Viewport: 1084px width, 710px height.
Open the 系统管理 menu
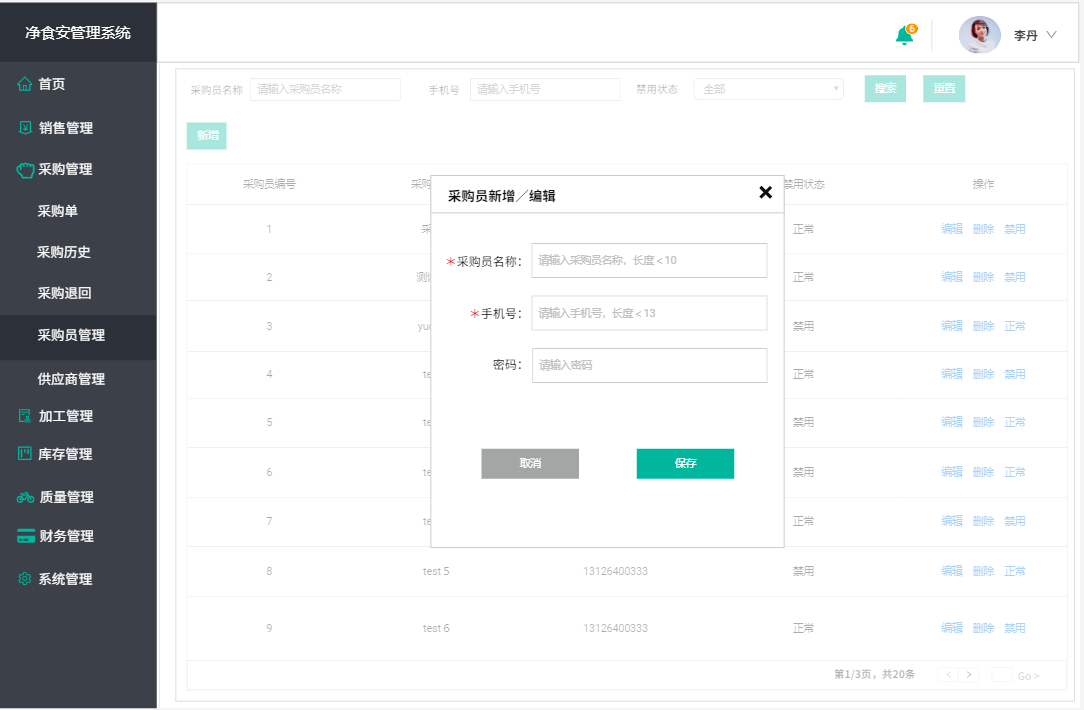pyautogui.click(x=65, y=579)
